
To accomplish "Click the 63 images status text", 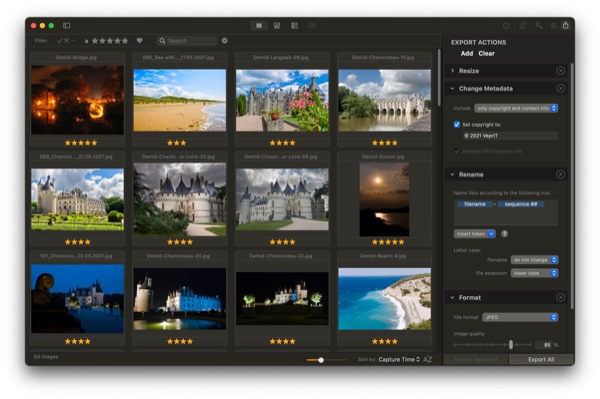I will click(46, 357).
